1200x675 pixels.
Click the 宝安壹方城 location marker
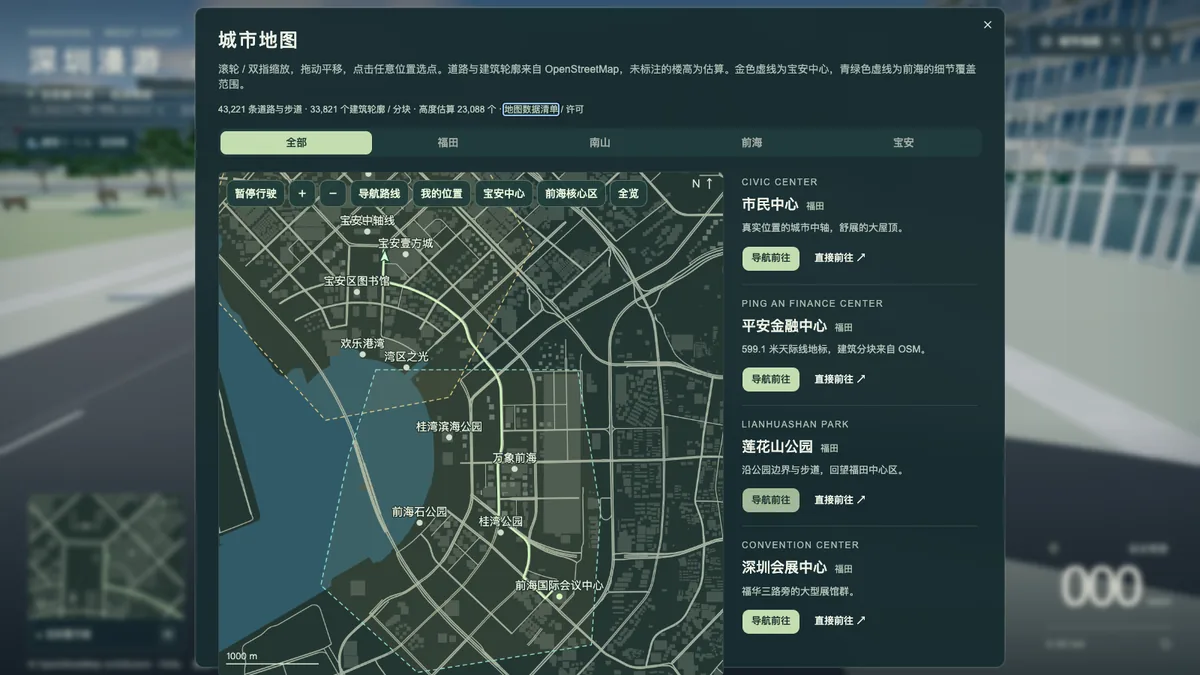405,254
